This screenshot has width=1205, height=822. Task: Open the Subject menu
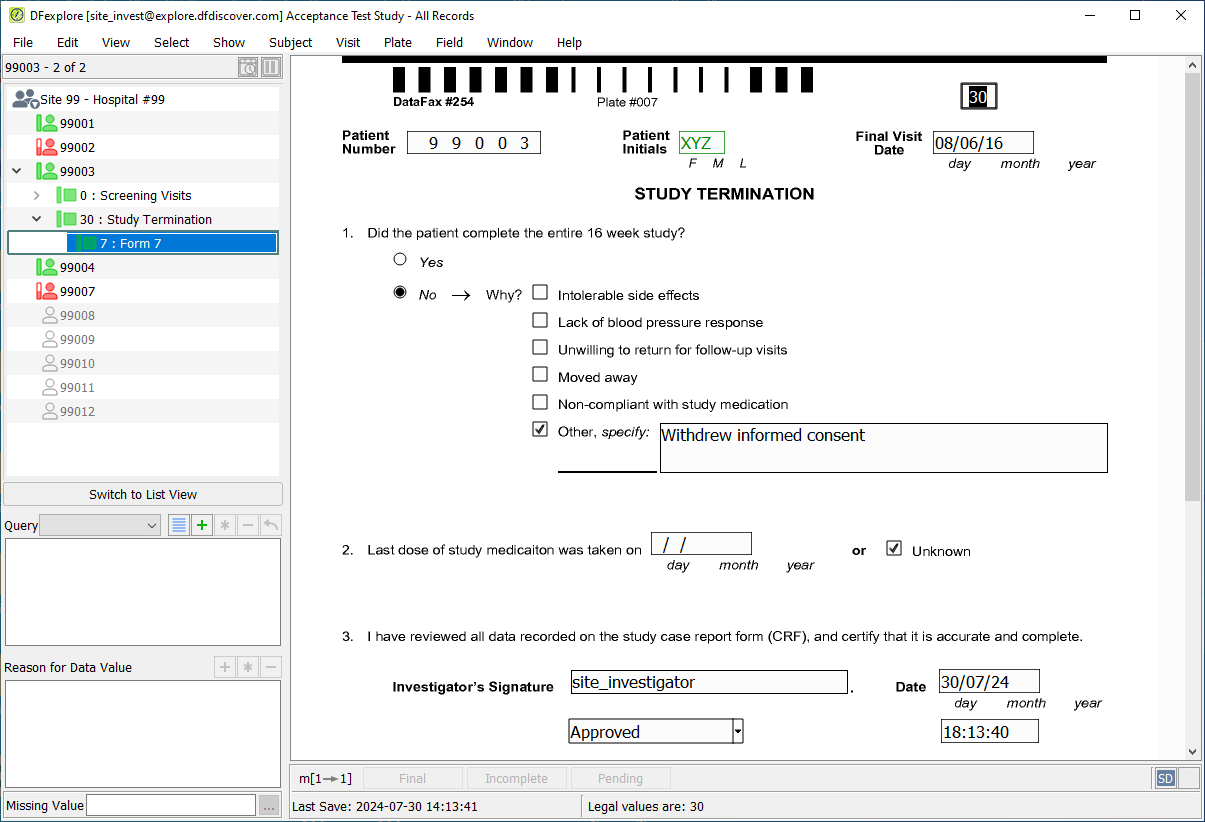[290, 42]
